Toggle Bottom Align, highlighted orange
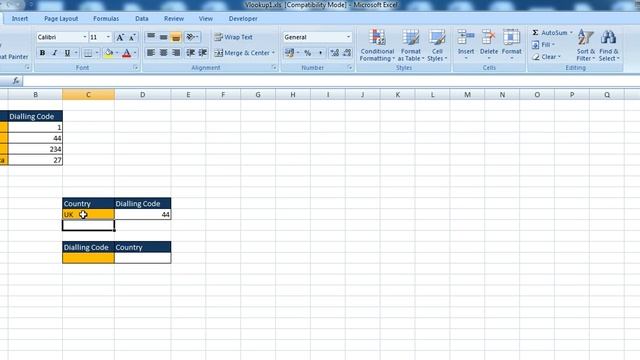640x360 pixels. coord(176,37)
